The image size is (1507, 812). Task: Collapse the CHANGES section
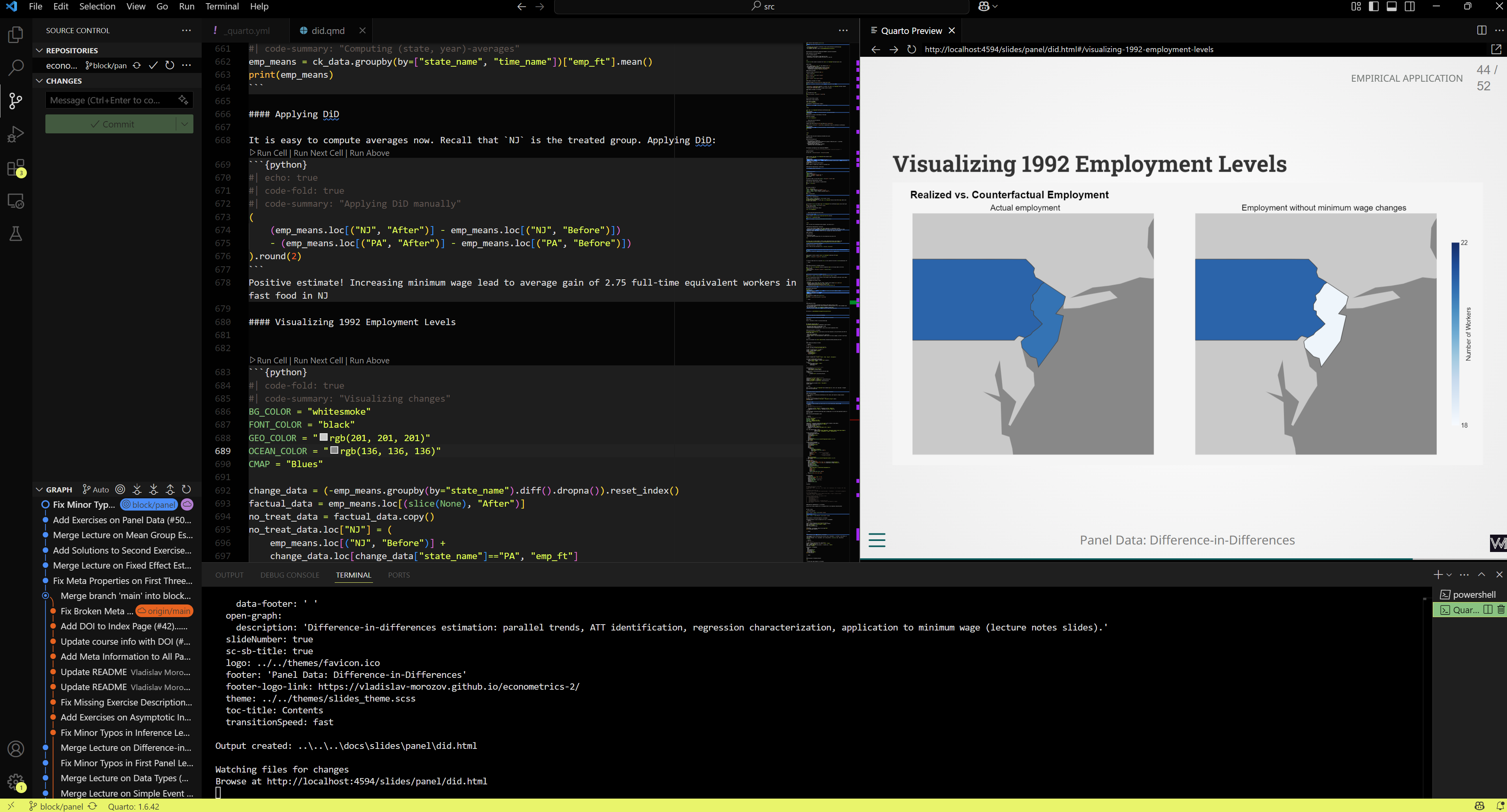(39, 80)
